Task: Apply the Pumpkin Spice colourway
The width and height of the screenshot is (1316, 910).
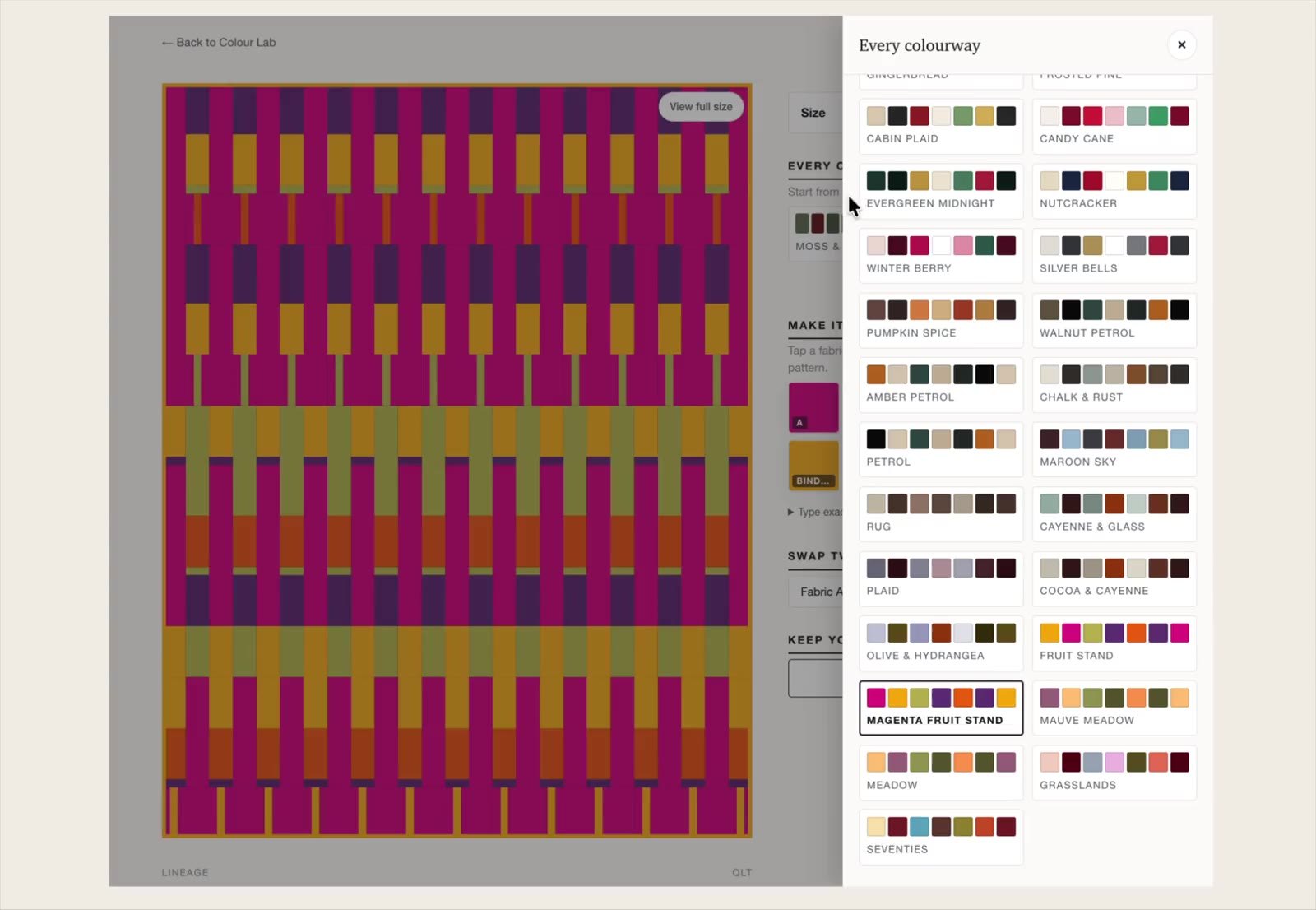Action: [x=941, y=321]
